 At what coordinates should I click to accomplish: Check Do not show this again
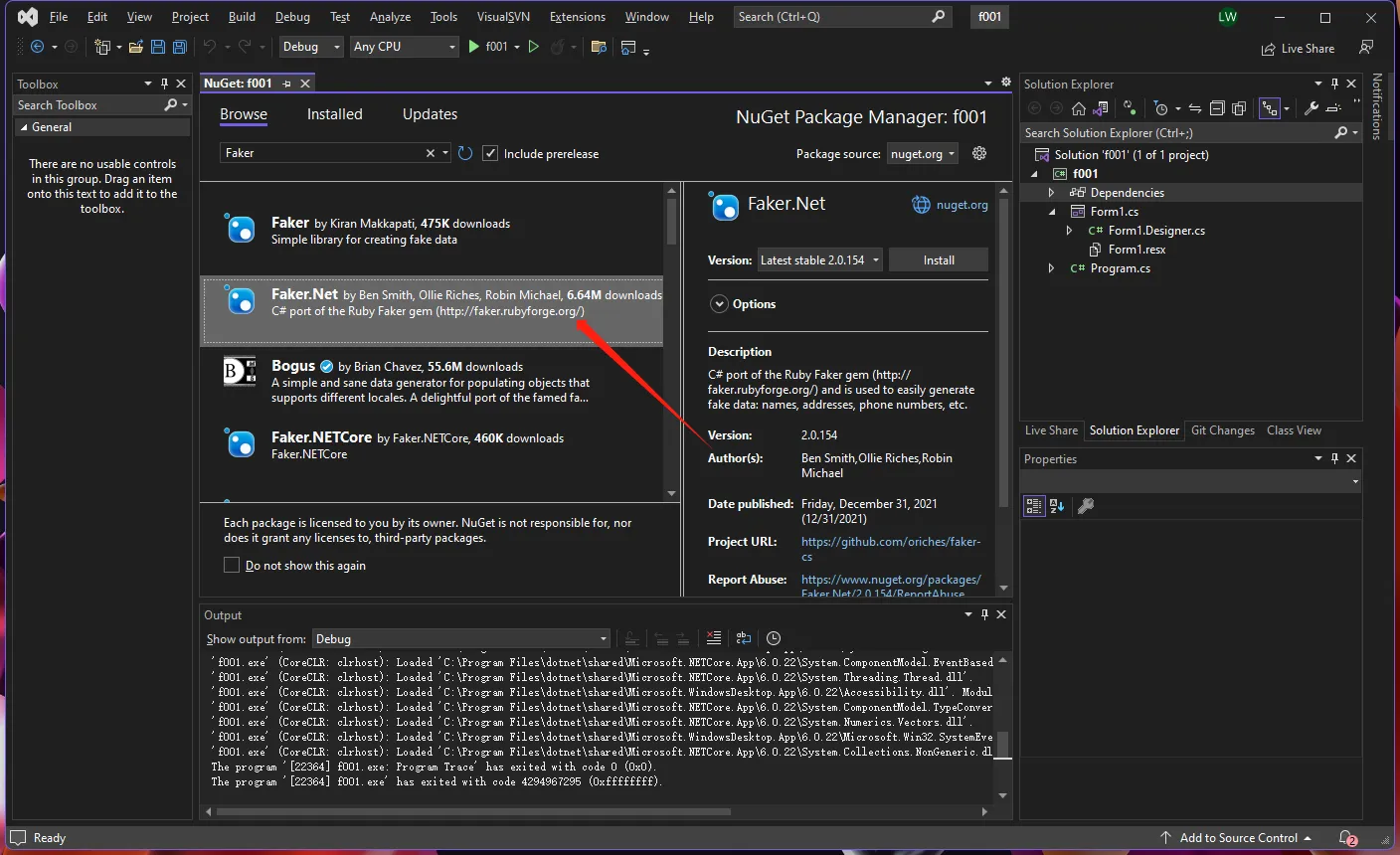click(x=232, y=565)
